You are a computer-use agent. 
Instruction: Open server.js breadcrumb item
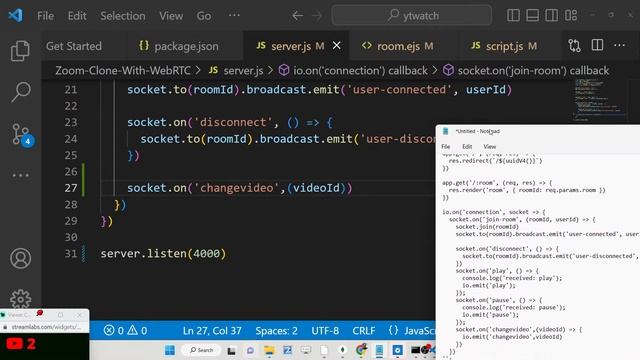pyautogui.click(x=236, y=70)
